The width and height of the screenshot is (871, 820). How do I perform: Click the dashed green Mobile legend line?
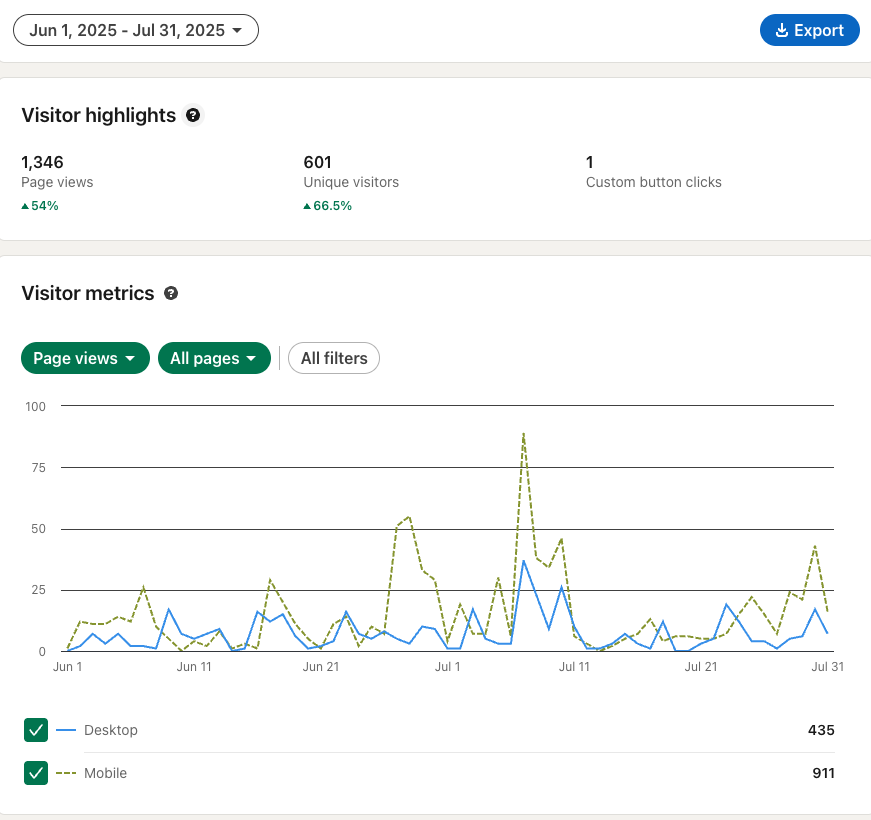point(66,773)
